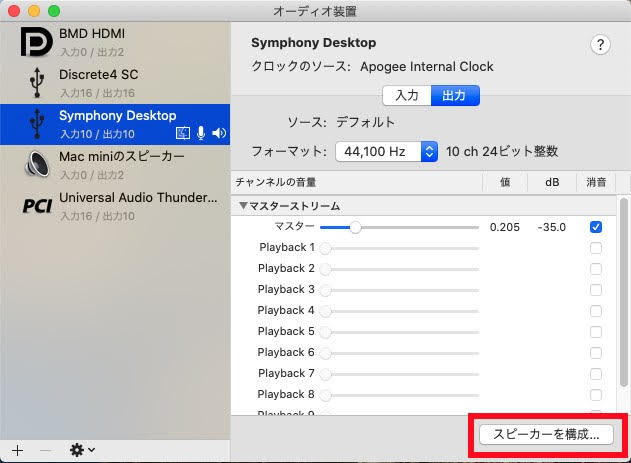Uncheck the Master mute checkbox
This screenshot has height=463, width=631.
[596, 227]
